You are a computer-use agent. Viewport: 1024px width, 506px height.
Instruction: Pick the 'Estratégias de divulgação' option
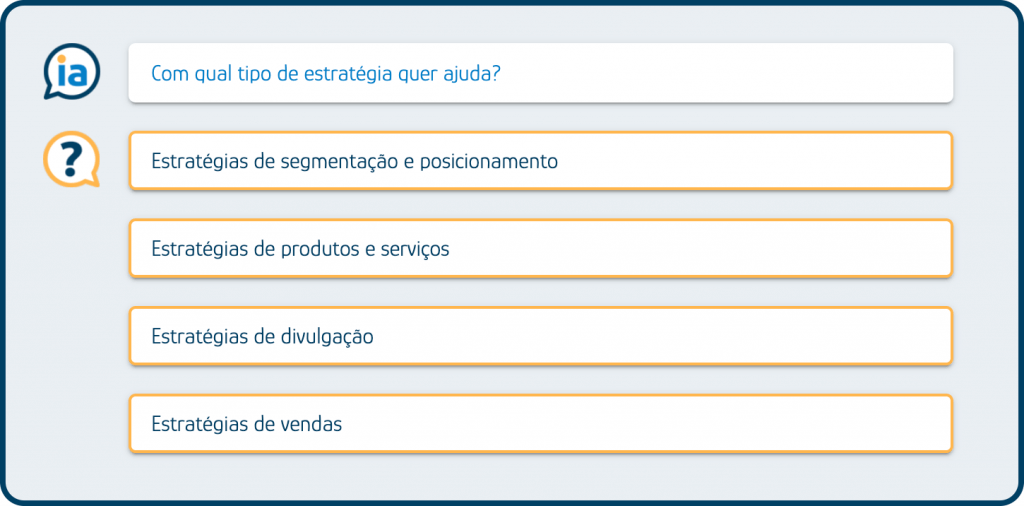tap(540, 337)
